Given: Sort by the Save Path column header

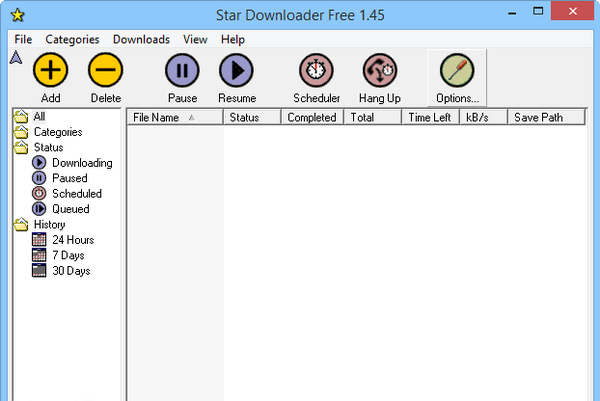Looking at the screenshot, I should point(546,117).
